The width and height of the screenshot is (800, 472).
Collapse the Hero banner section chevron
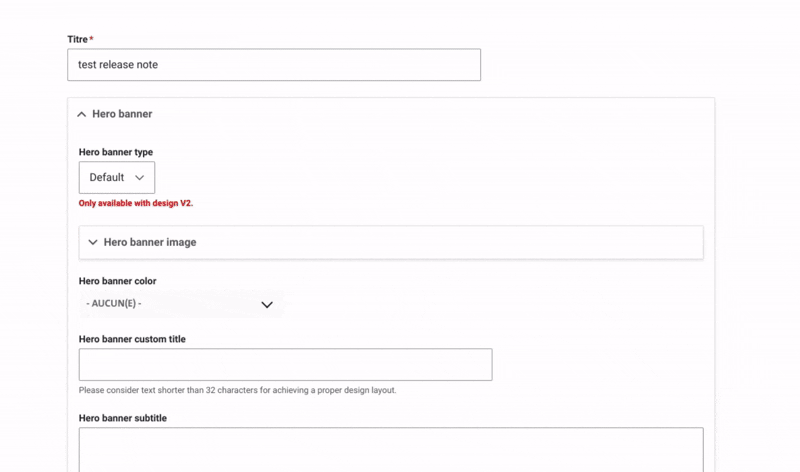pos(82,114)
